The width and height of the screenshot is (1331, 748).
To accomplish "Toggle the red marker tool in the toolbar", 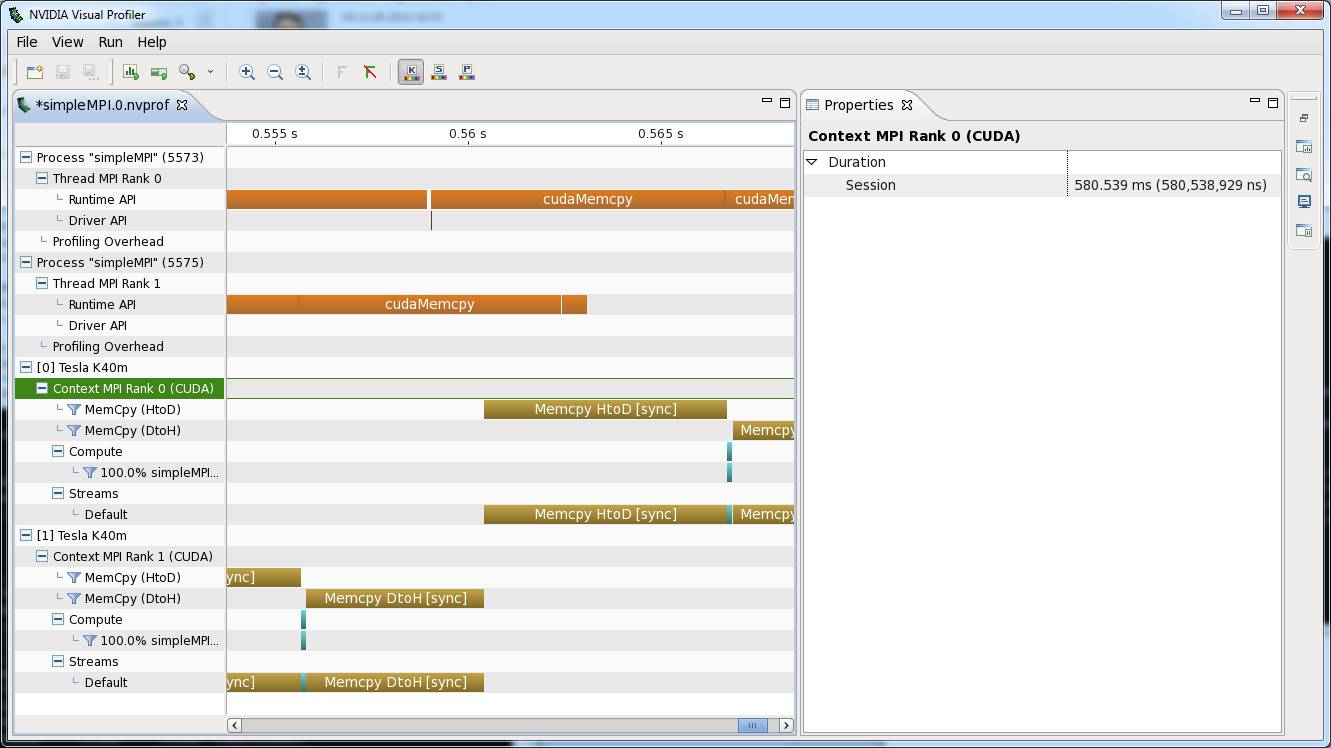I will tap(369, 72).
